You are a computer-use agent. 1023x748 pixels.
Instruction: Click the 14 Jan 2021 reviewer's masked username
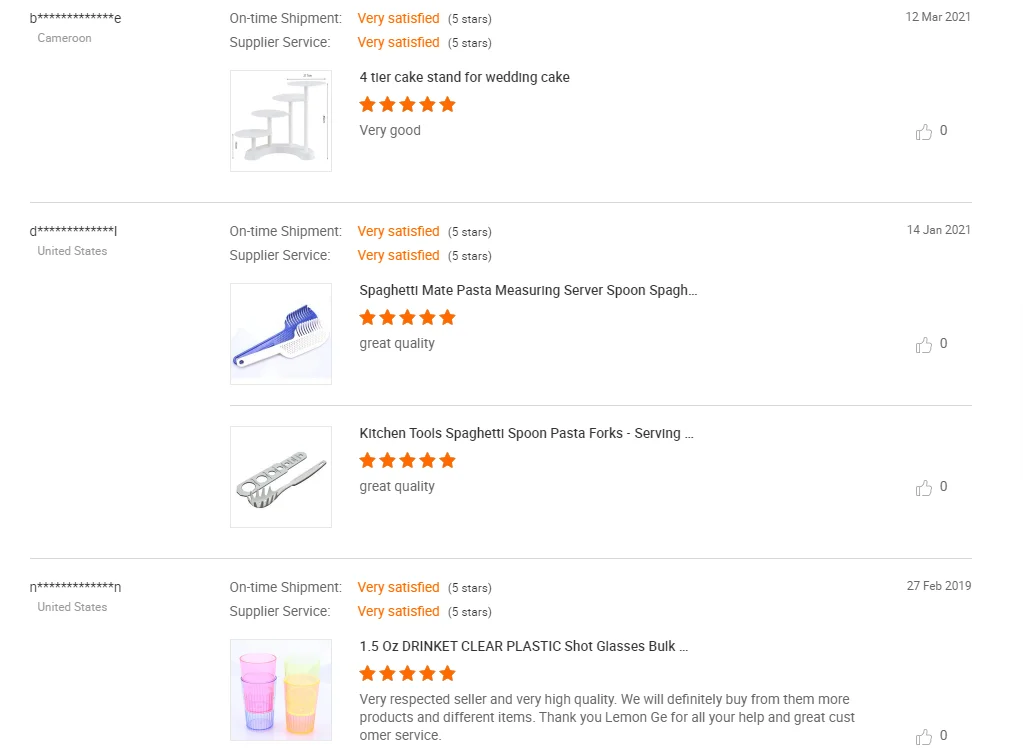[74, 231]
